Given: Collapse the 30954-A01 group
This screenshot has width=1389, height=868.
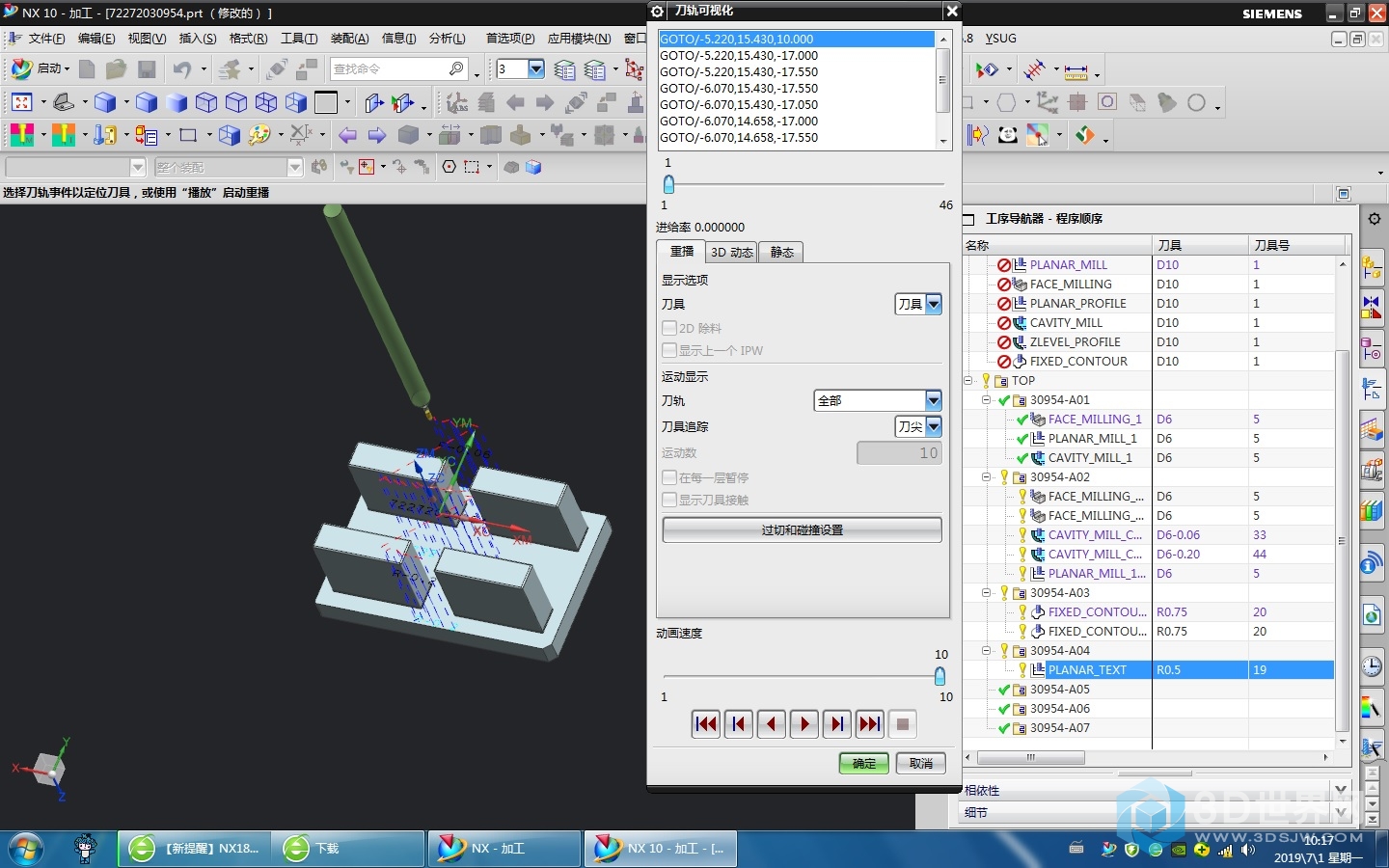Looking at the screenshot, I should (986, 399).
